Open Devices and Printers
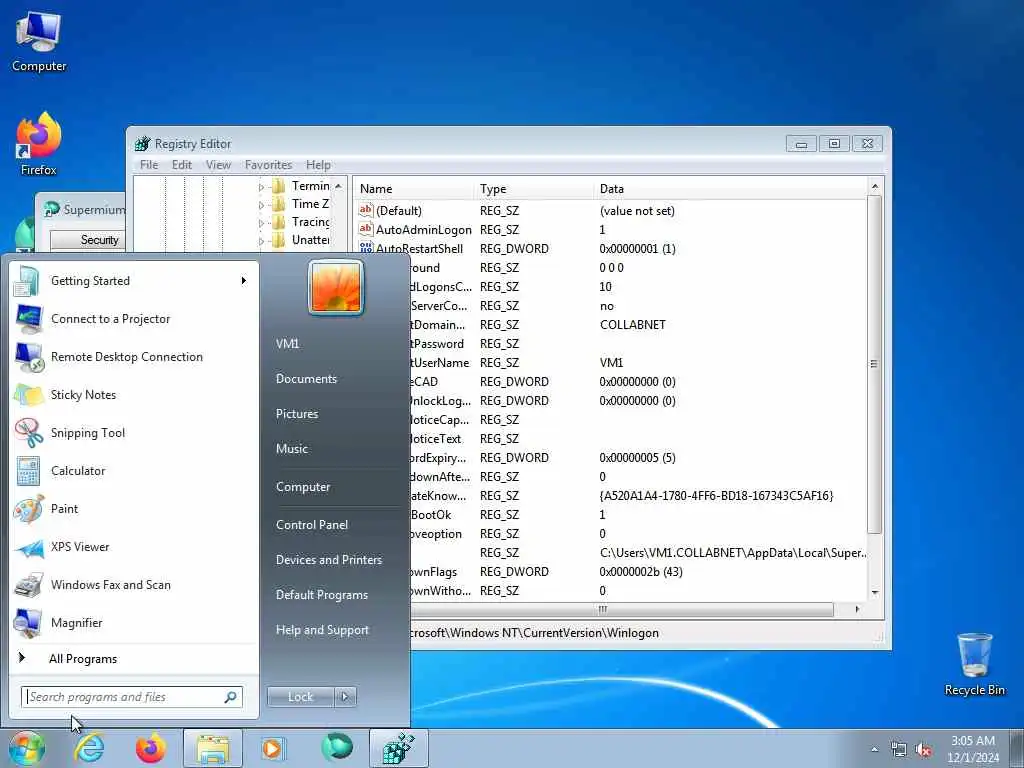 [x=328, y=560]
